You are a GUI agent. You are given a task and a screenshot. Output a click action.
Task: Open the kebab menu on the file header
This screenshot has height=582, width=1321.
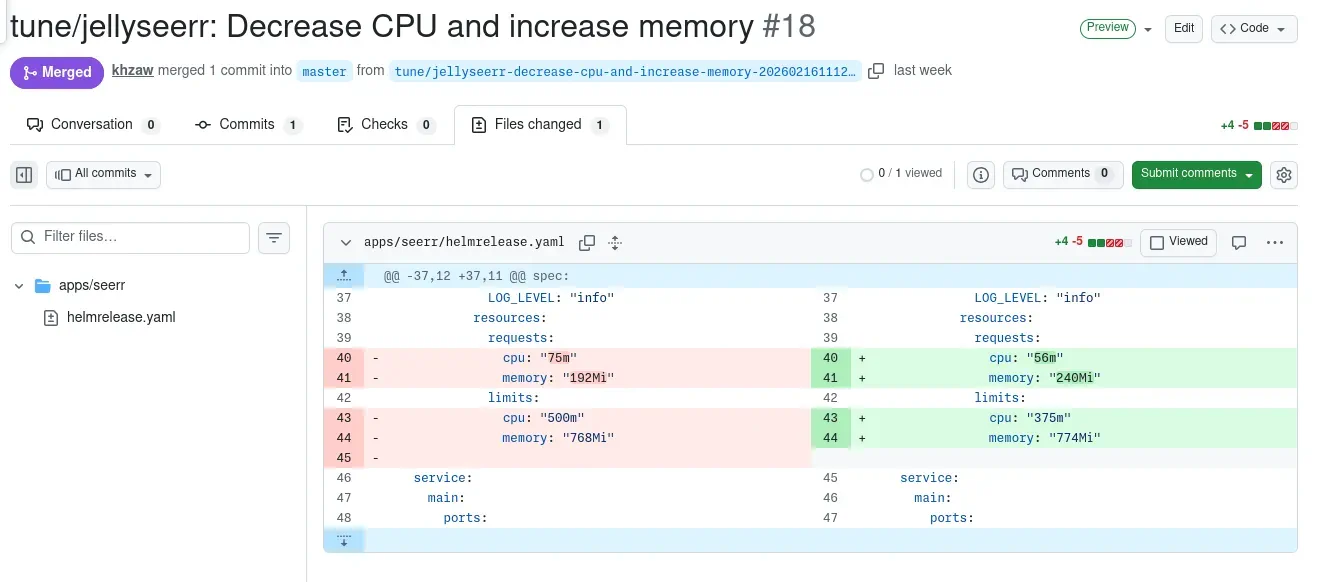pos(1276,242)
